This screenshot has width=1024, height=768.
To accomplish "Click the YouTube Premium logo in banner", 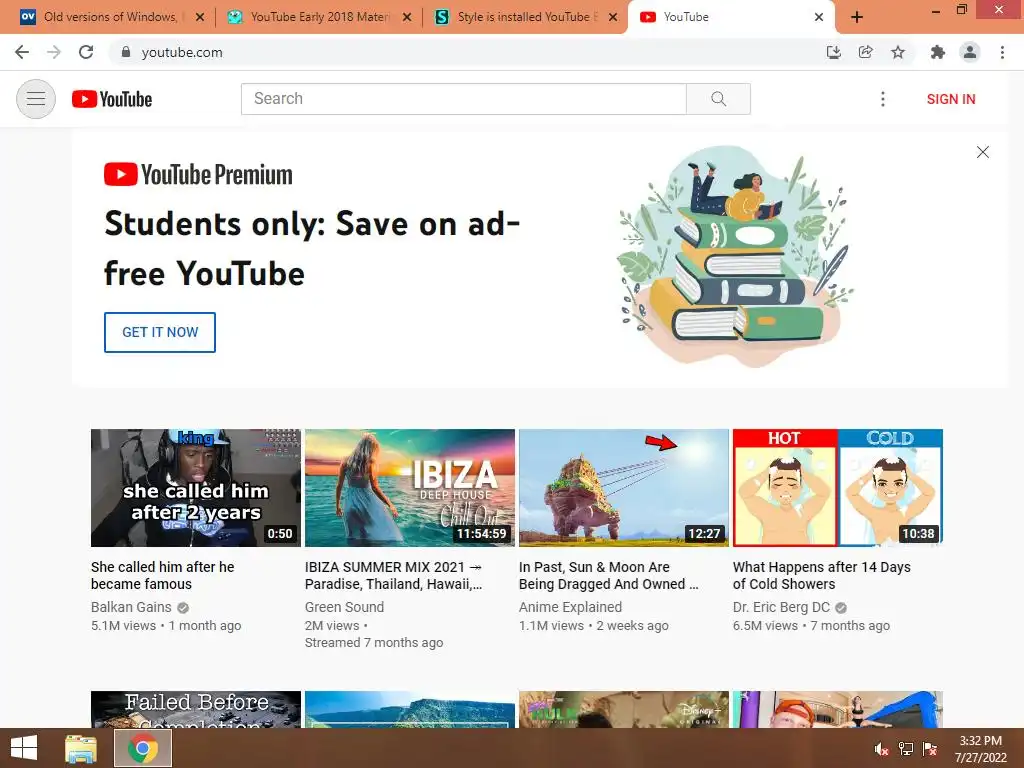I will 198,174.
